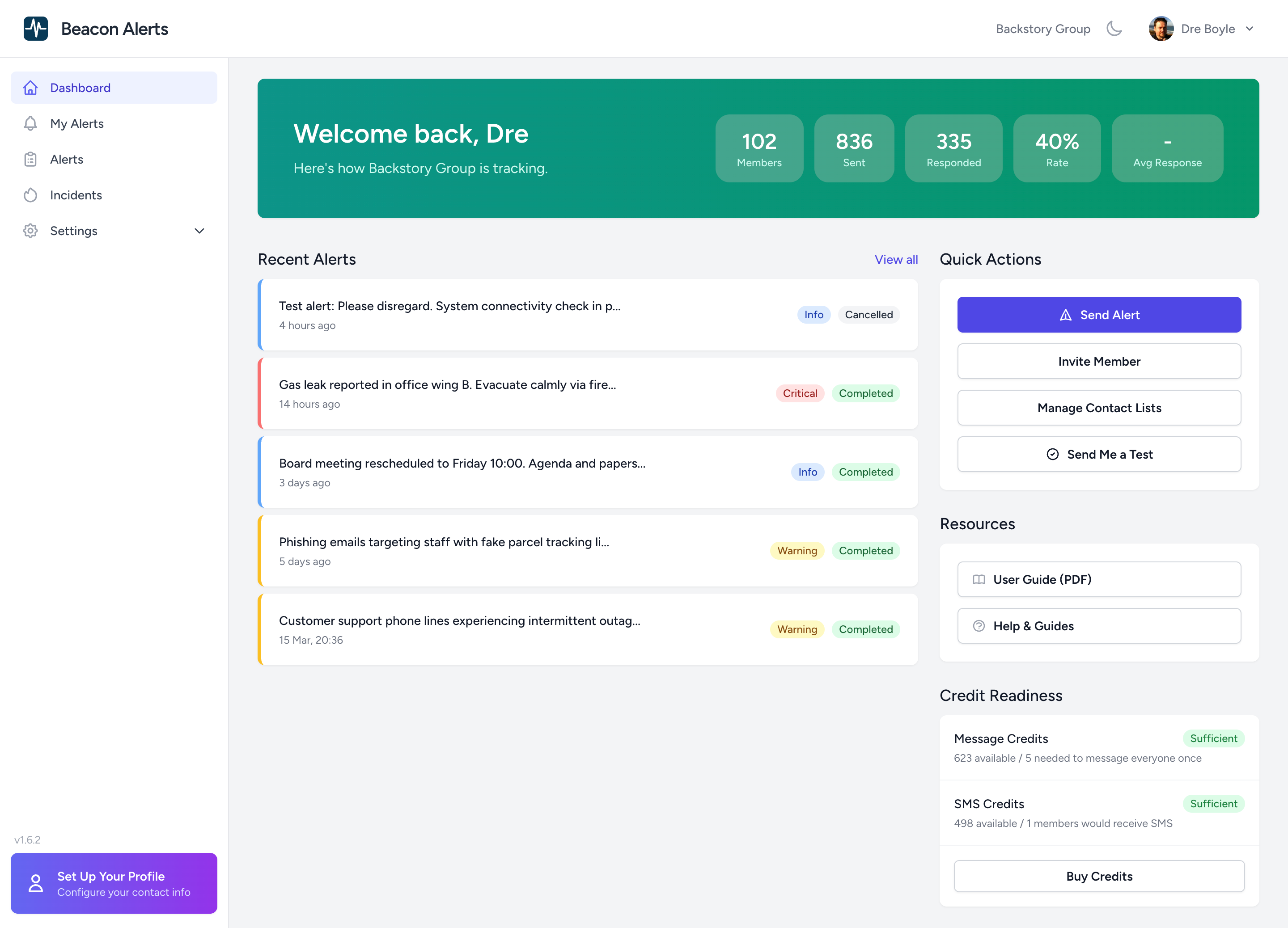Click the Invite Member button
This screenshot has width=1288, height=928.
tap(1098, 362)
